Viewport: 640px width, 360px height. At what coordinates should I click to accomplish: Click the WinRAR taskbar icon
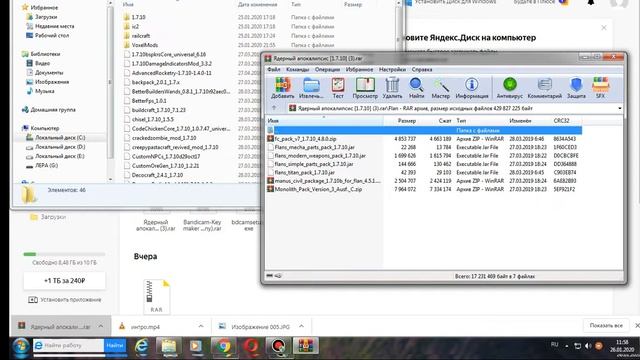pos(305,347)
